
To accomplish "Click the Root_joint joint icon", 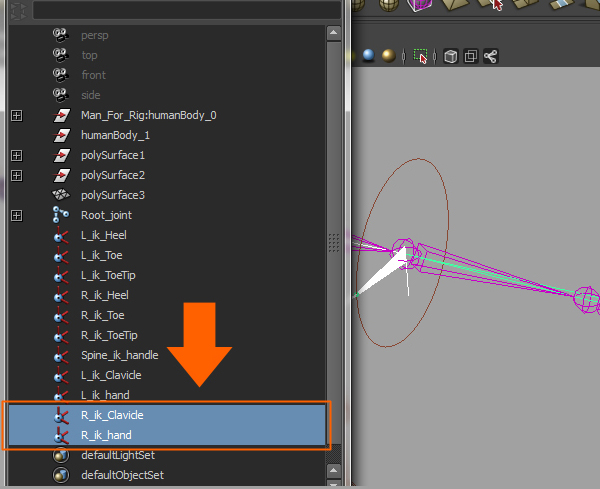I will pyautogui.click(x=60, y=215).
